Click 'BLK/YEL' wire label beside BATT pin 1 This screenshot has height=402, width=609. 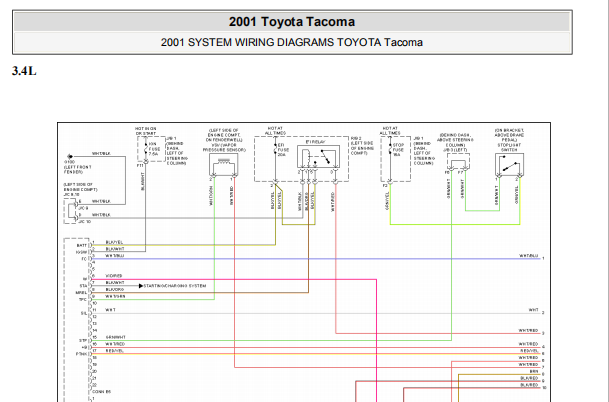(x=114, y=242)
